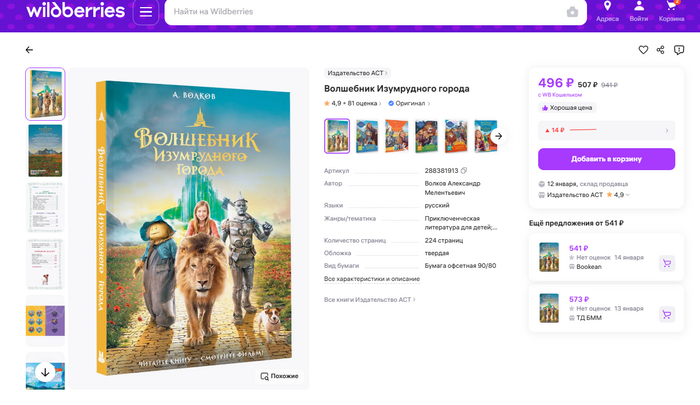Copy the article number 288381913
Screen dimensions: 700x405
click(464, 171)
